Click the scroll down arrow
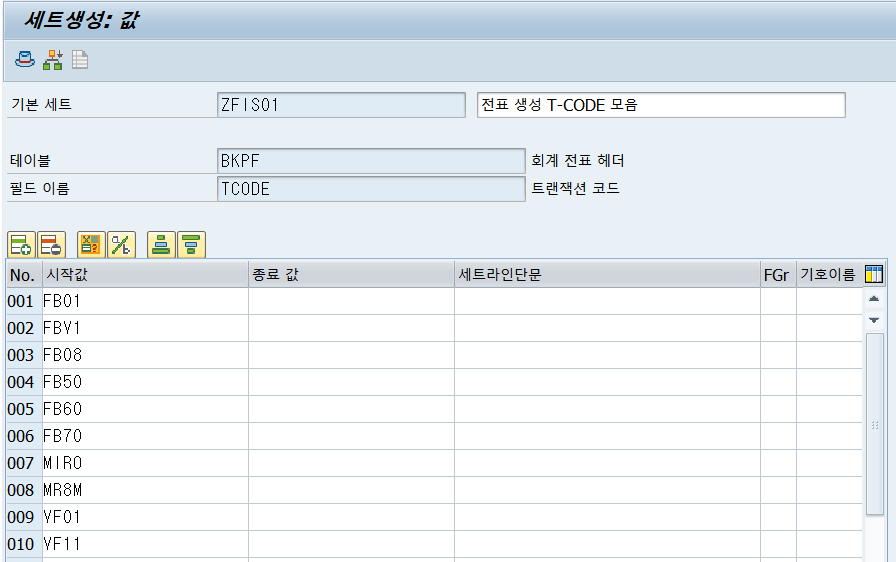 coord(874,320)
